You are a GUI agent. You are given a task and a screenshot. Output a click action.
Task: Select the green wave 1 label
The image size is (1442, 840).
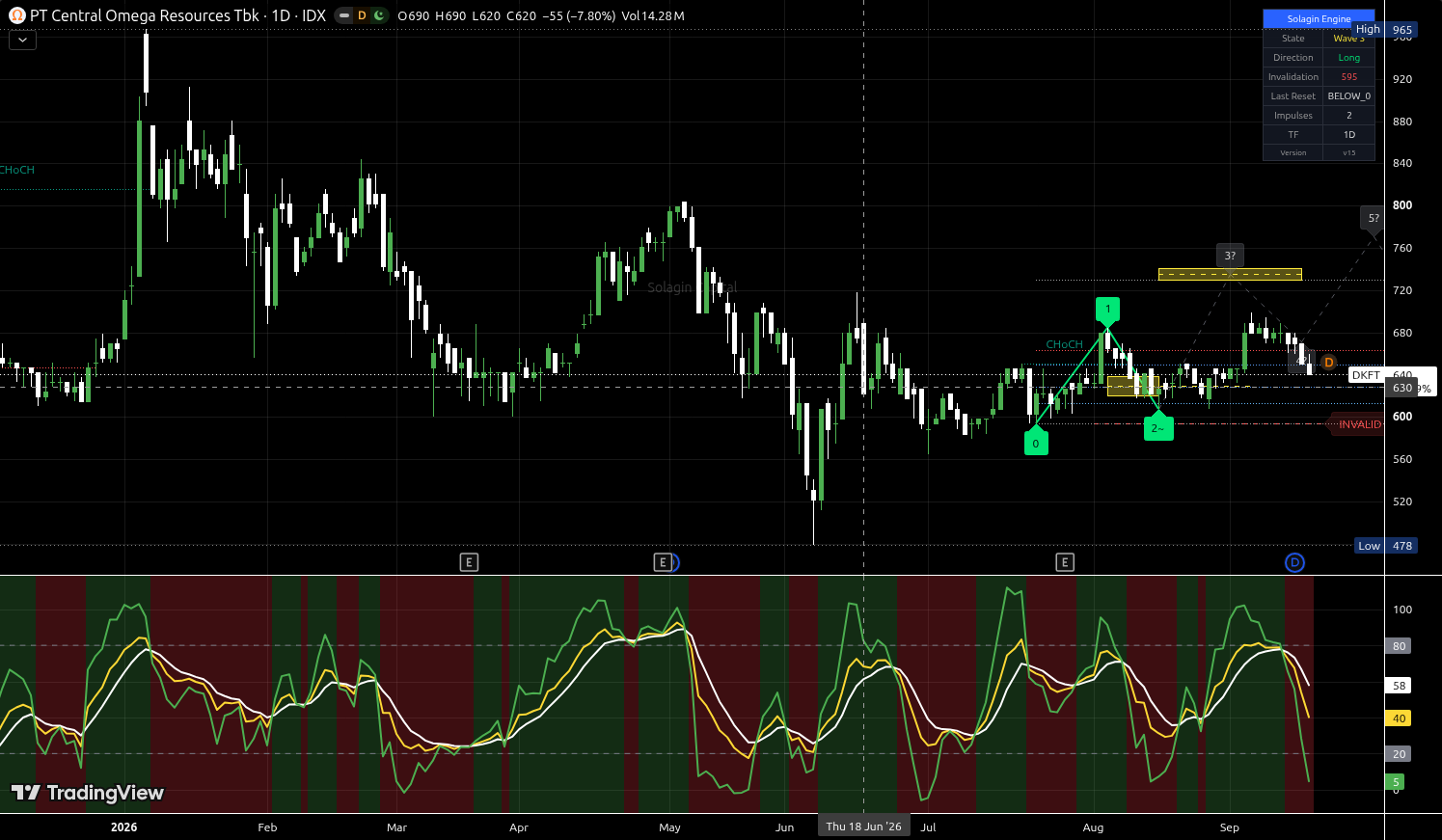[1108, 311]
